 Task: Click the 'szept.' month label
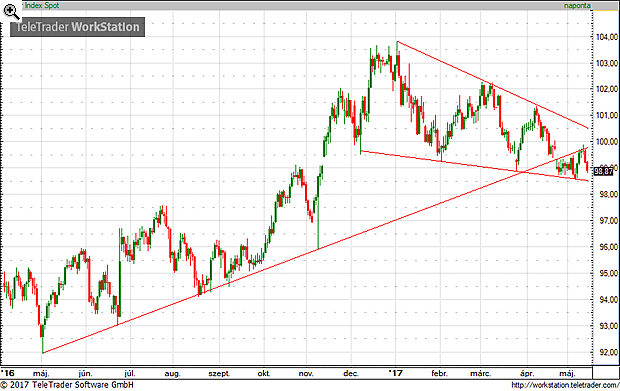click(219, 374)
